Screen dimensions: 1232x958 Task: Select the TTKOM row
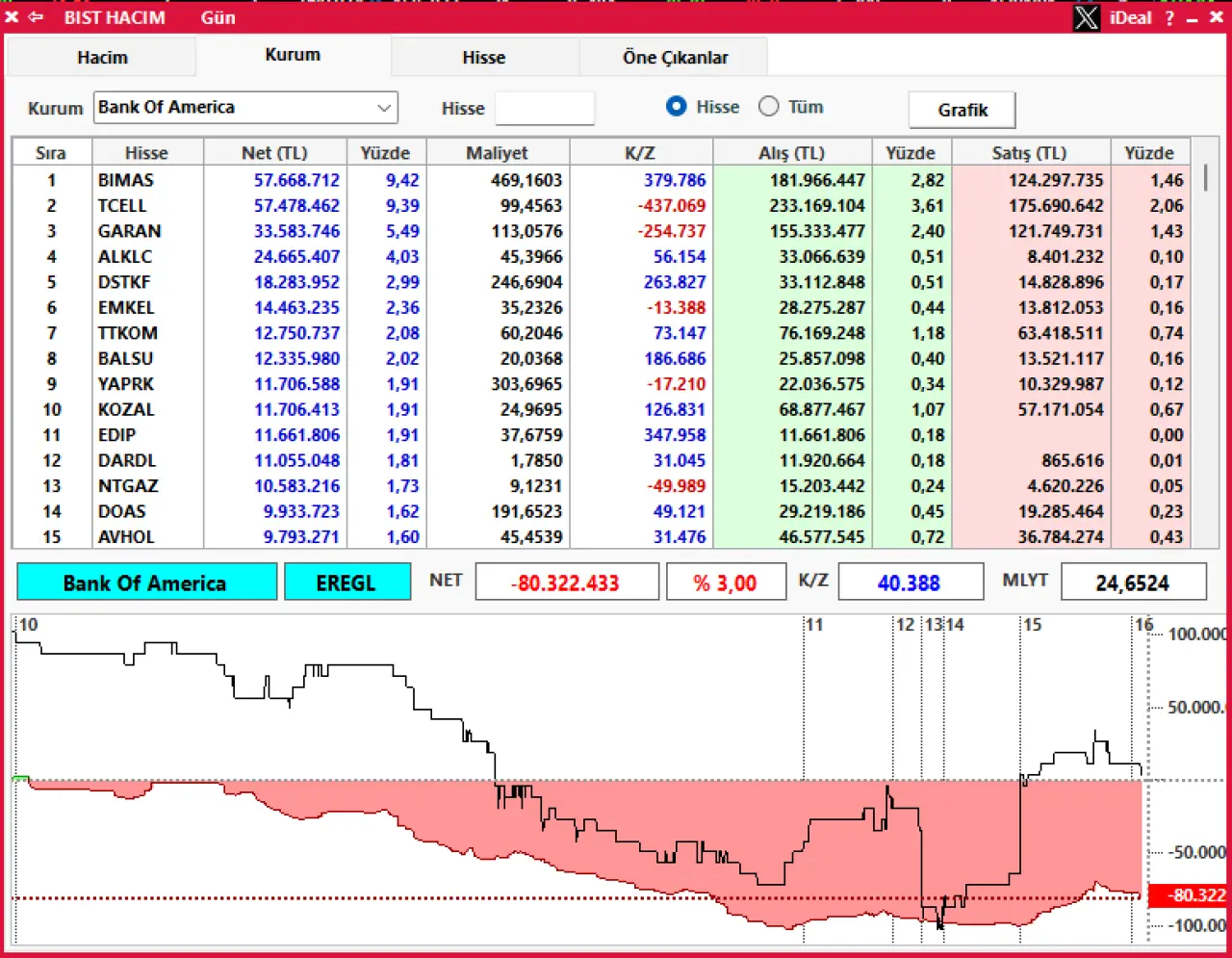pyautogui.click(x=602, y=333)
